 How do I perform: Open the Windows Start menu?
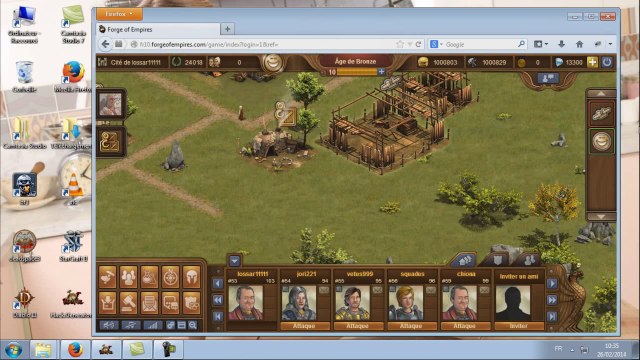pos(13,350)
